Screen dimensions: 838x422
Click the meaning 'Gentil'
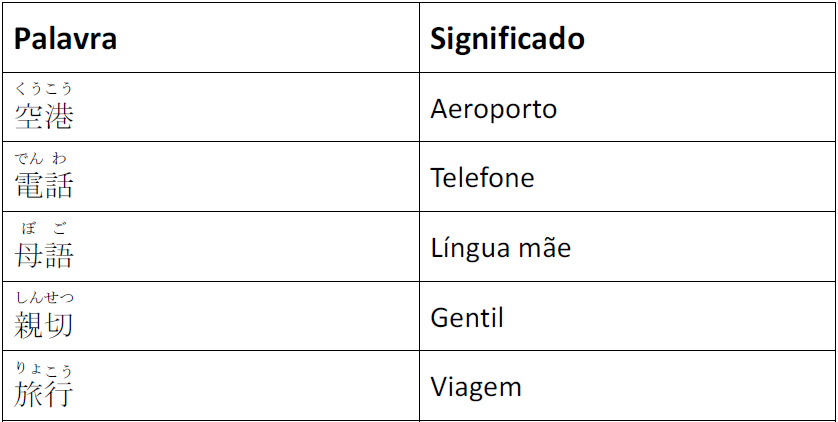point(466,318)
